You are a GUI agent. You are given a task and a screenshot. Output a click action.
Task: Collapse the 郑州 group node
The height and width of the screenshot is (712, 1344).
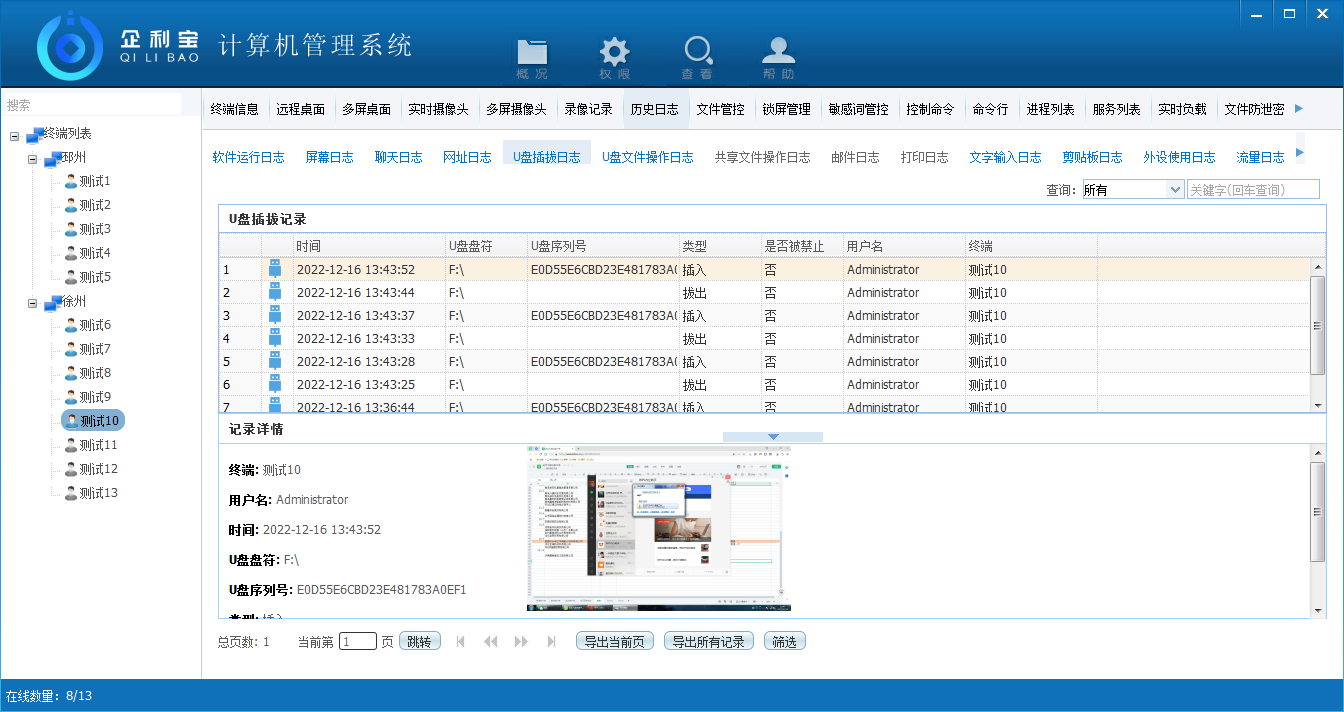tap(33, 158)
